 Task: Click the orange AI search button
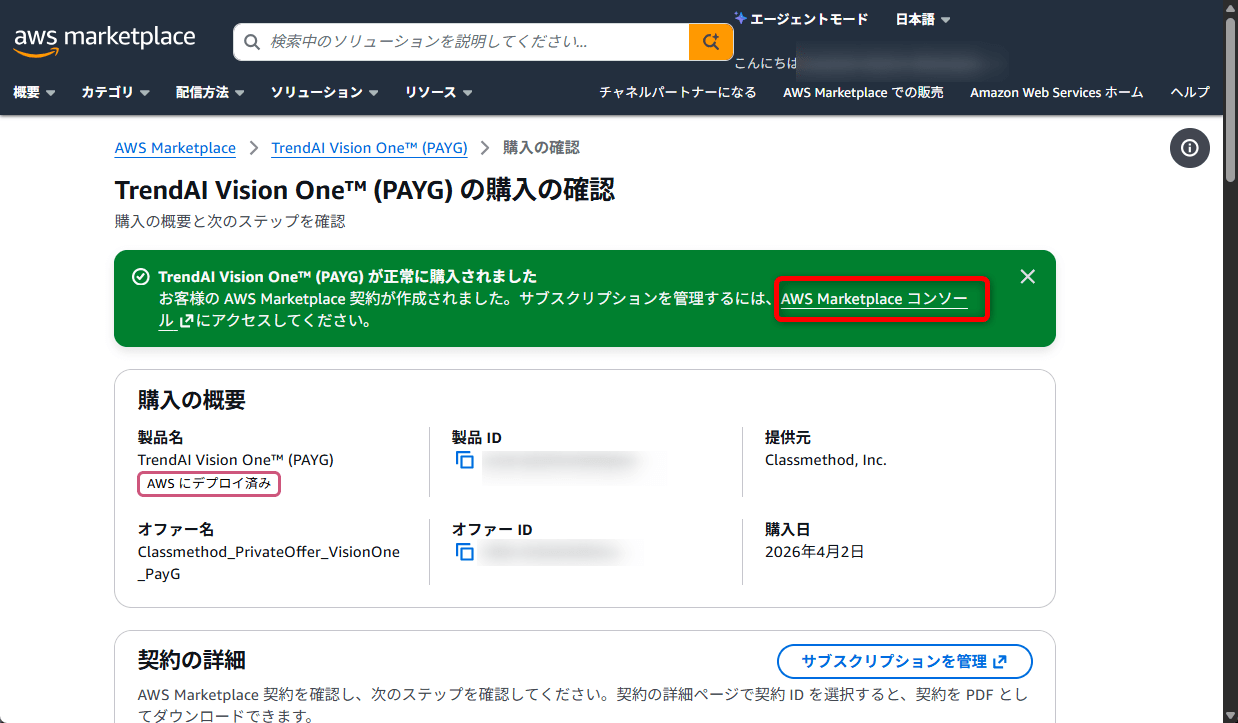coord(711,42)
